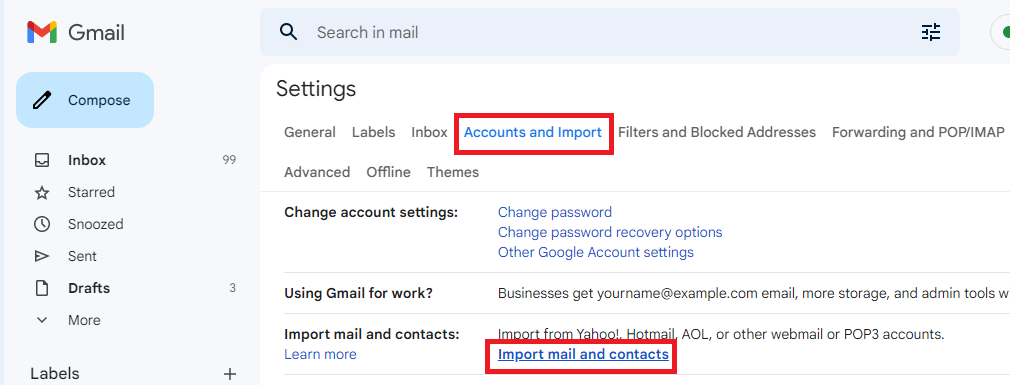Create new label with plus icon
1010x385 pixels.
click(230, 373)
